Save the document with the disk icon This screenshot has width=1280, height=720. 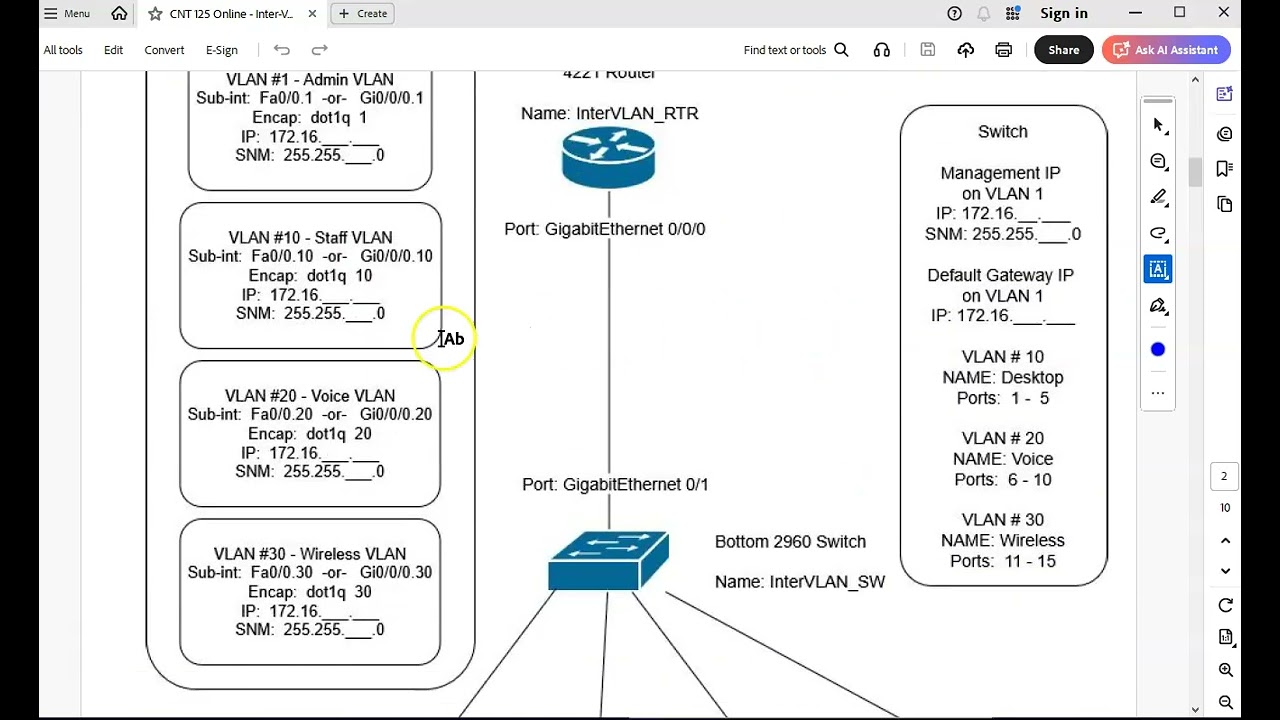(928, 50)
